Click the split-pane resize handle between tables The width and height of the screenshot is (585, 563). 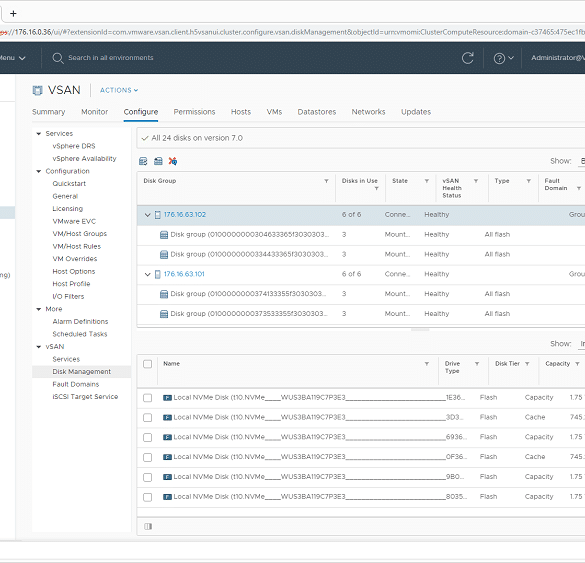tap(420, 330)
